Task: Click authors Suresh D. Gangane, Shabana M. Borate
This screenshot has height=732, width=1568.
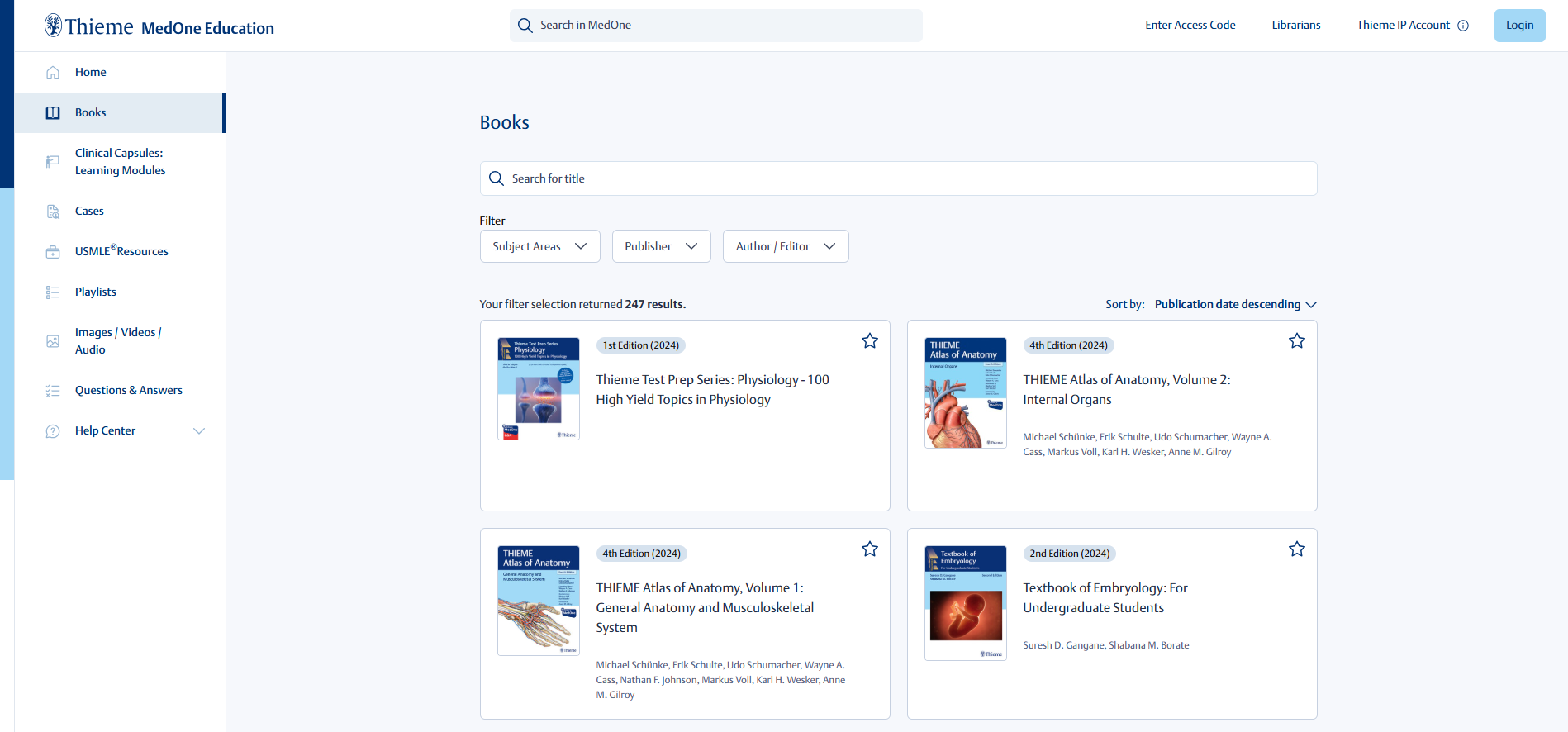Action: tap(1106, 645)
